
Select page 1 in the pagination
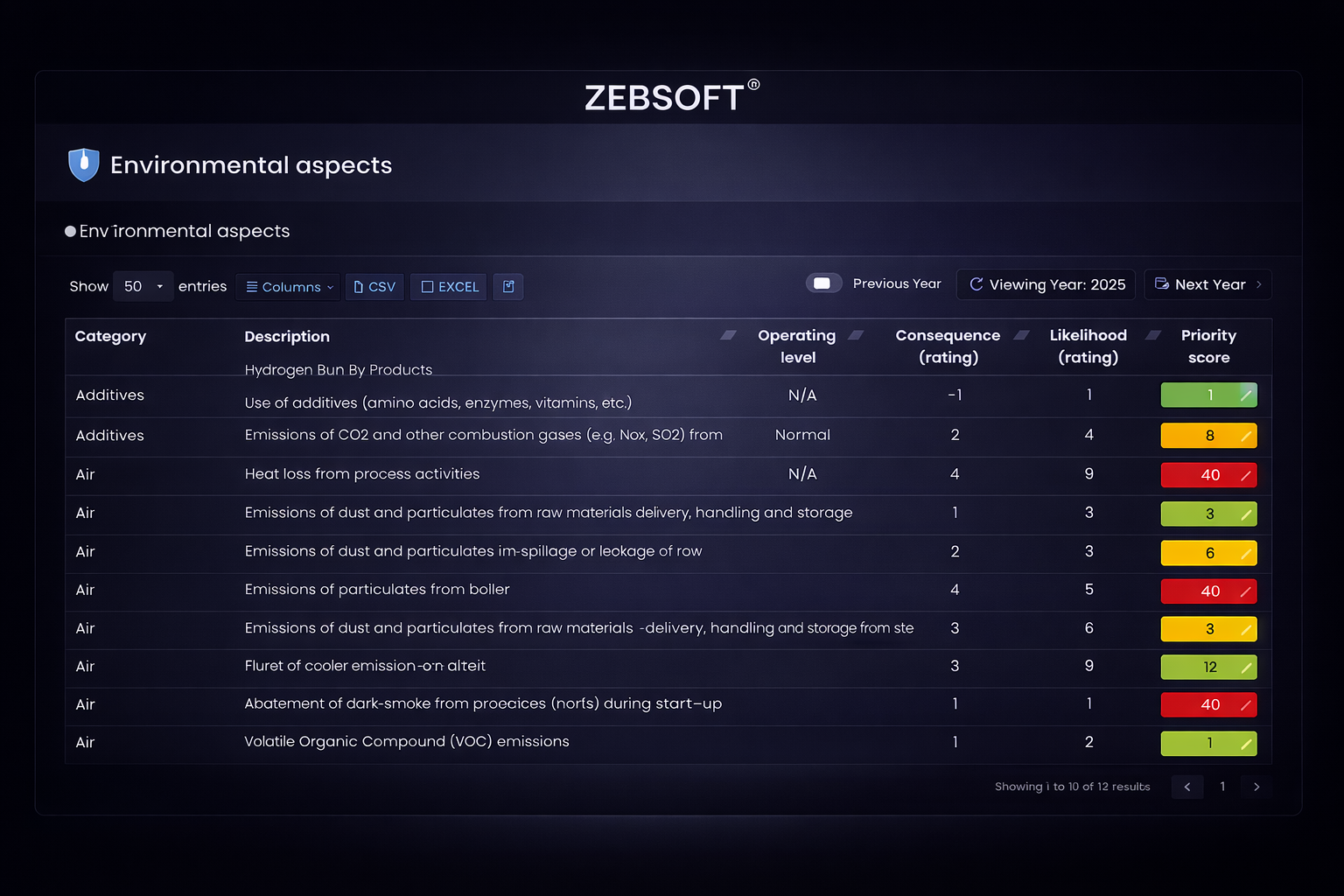coord(1222,787)
